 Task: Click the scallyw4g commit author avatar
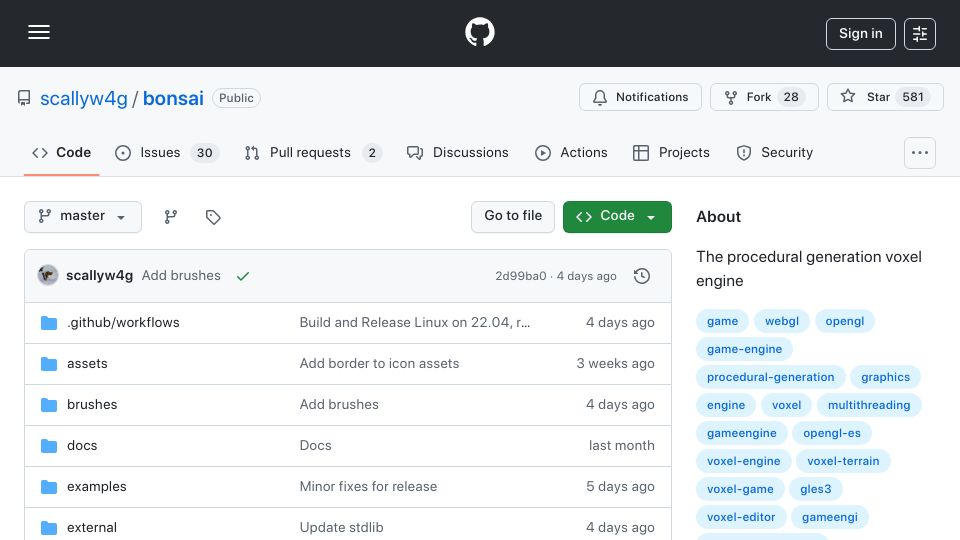48,276
